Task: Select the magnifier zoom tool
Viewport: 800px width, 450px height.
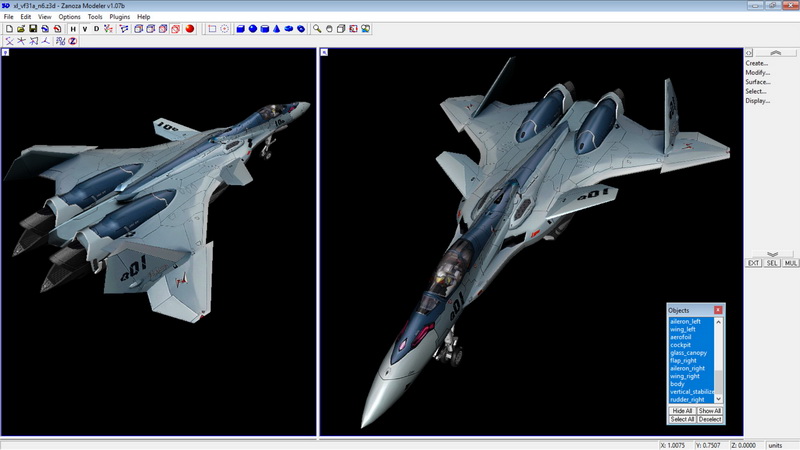Action: click(x=317, y=29)
